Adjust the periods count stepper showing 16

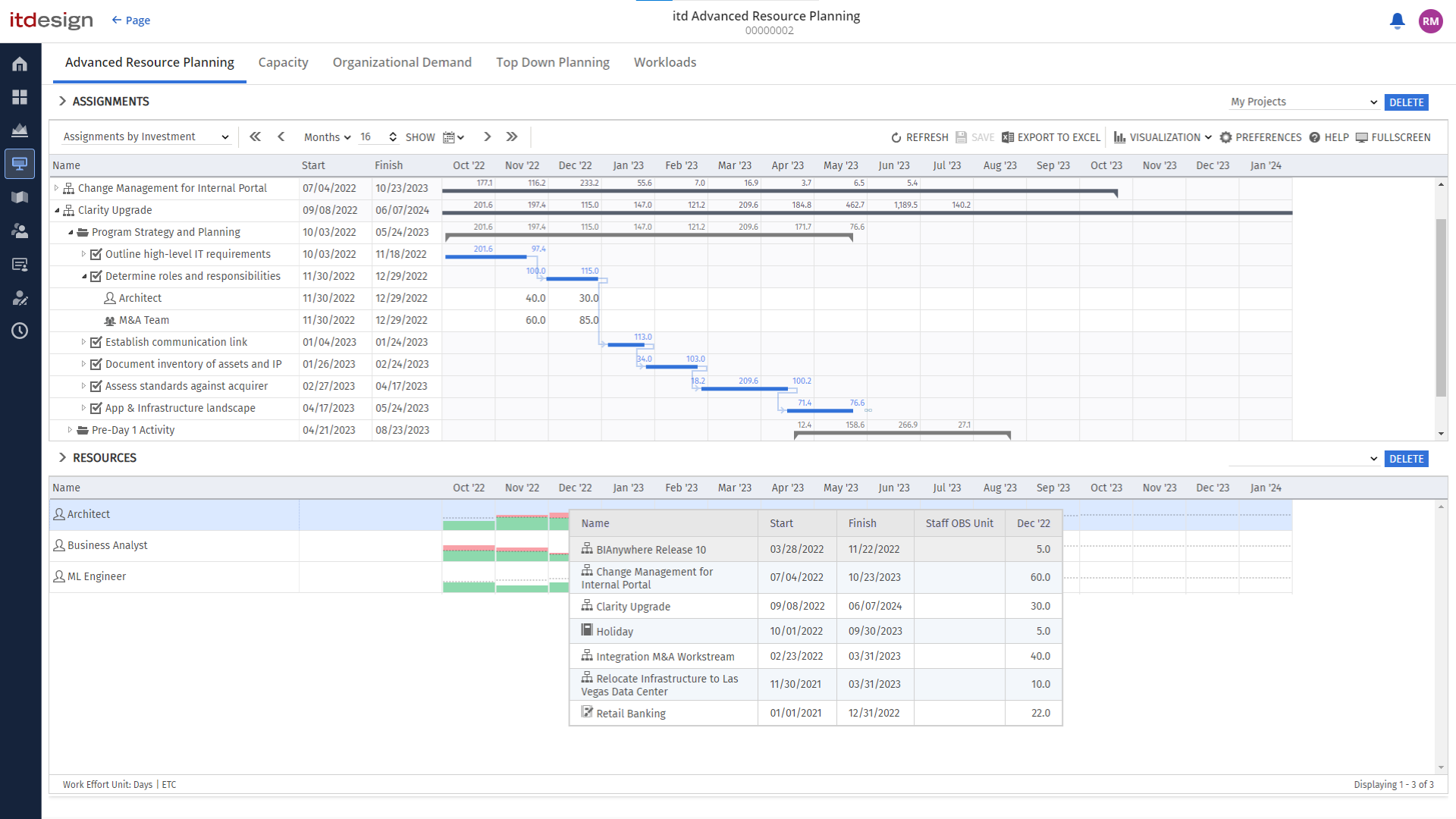pos(393,137)
